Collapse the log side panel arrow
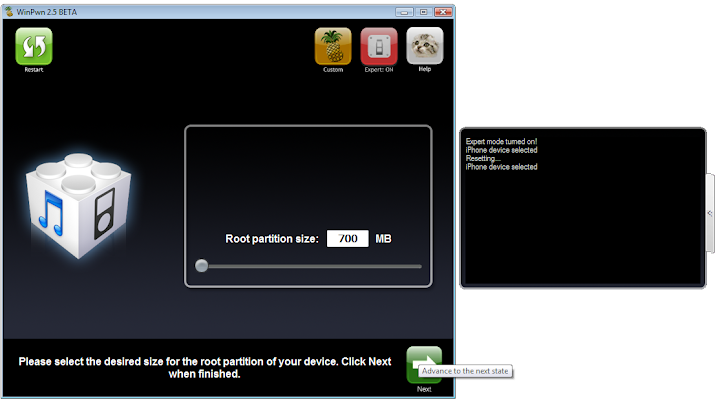The image size is (720, 402). (710, 213)
